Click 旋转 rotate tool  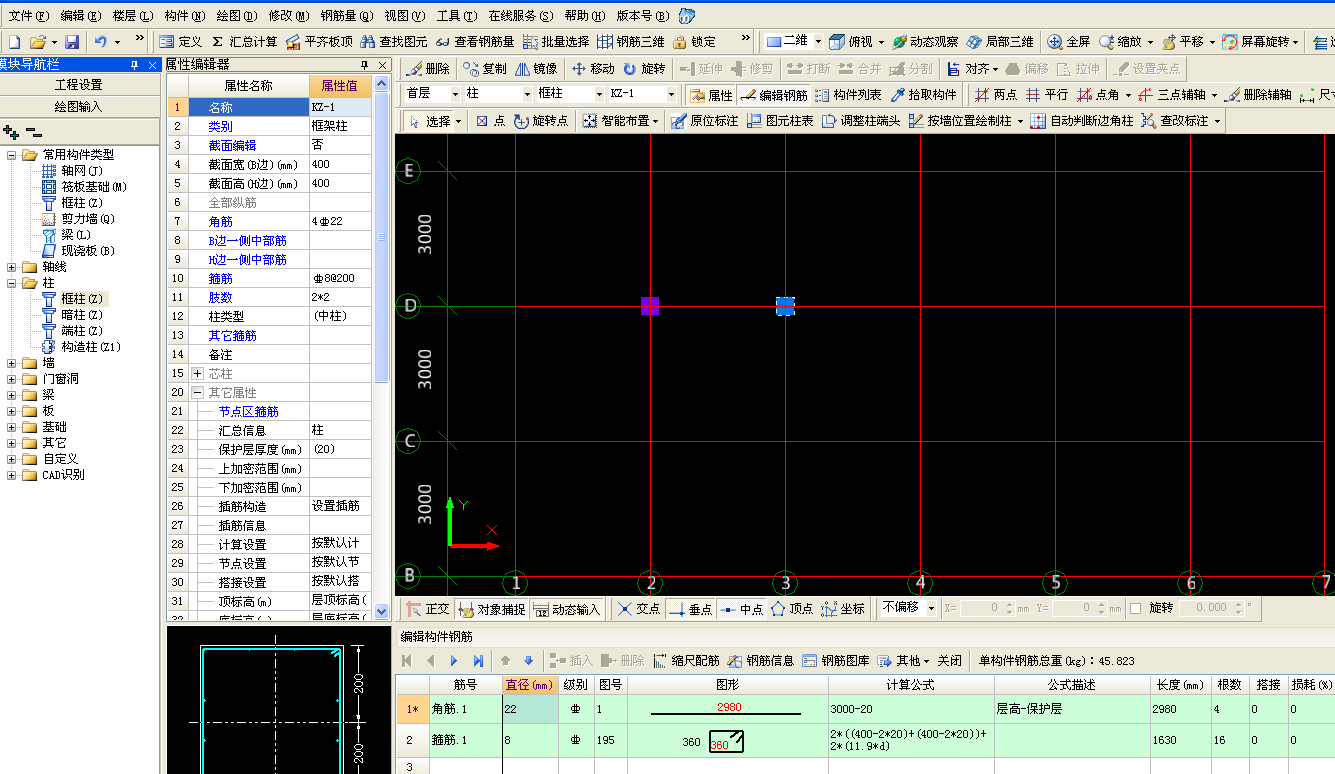point(644,69)
